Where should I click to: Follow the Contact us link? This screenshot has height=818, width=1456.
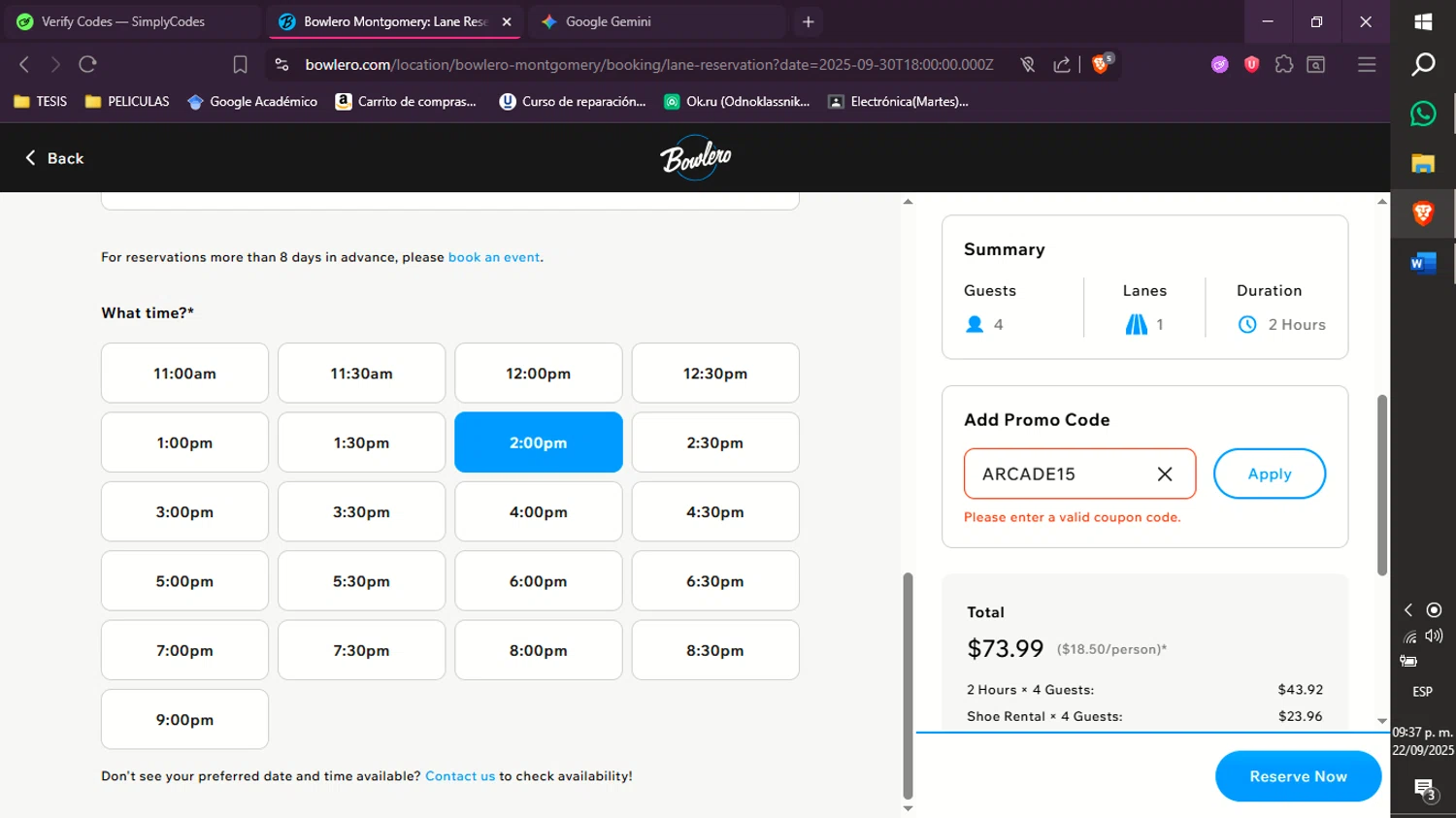tap(460, 776)
